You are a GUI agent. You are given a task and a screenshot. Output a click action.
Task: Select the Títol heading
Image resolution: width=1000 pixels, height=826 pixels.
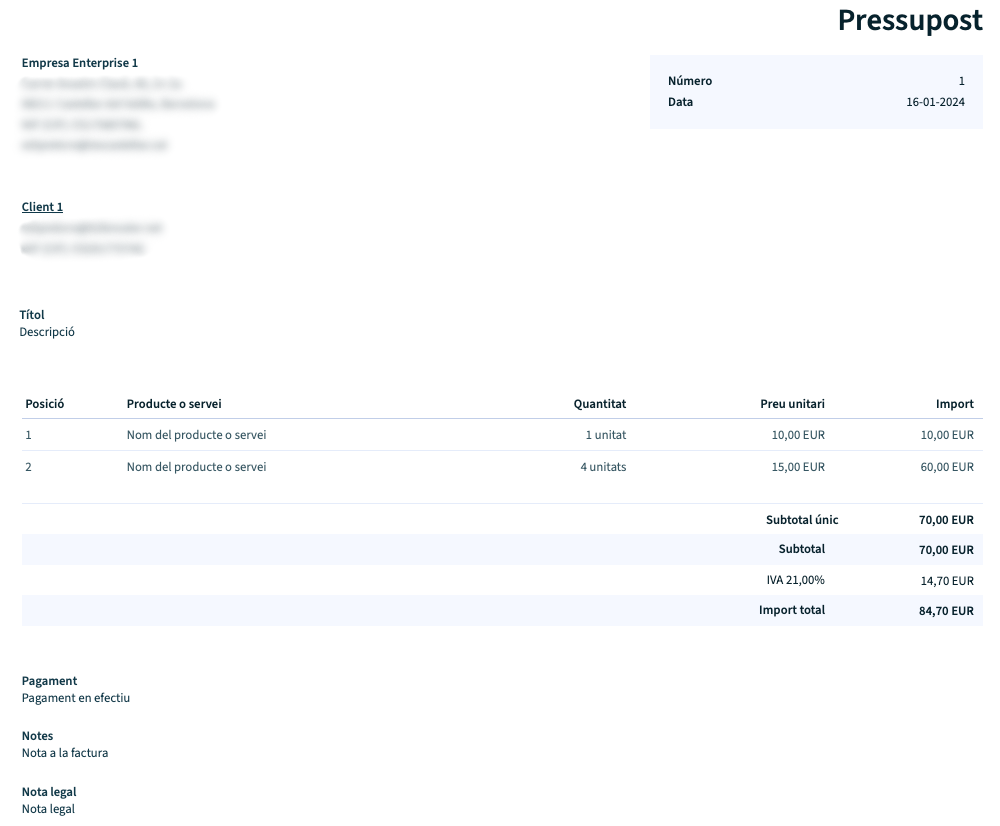(x=32, y=314)
